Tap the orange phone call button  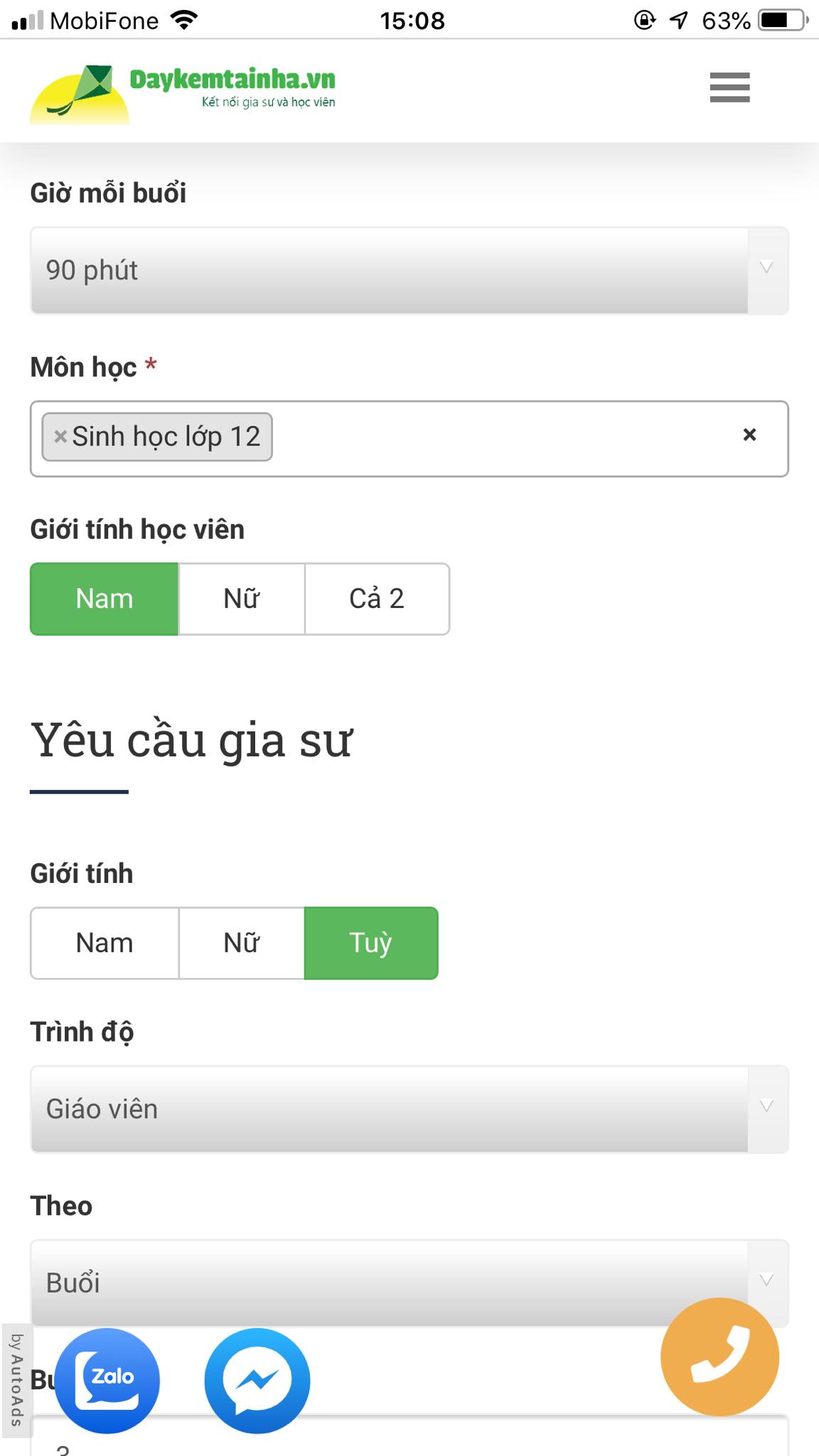click(719, 1356)
